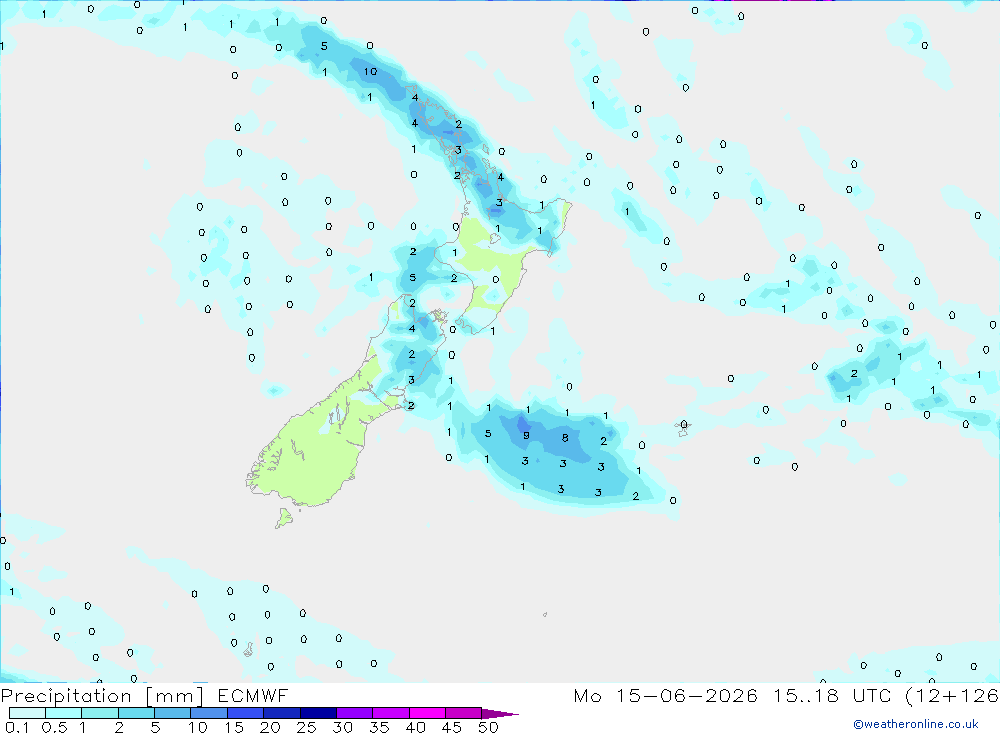Click the '9' precipitation value on the map

[526, 436]
